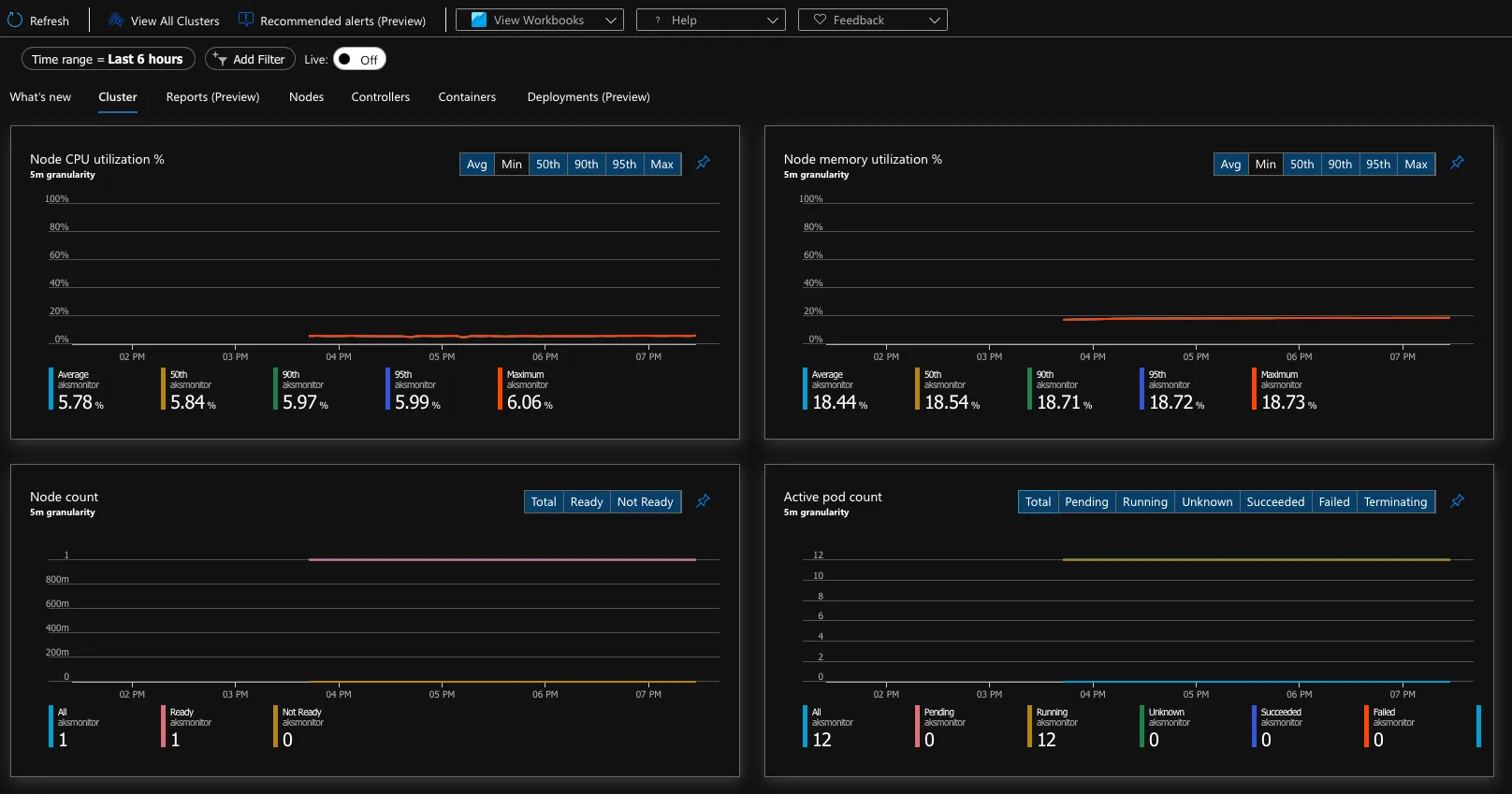Change the Time range Last 6 hours filter
The width and height of the screenshot is (1512, 794).
coord(109,59)
